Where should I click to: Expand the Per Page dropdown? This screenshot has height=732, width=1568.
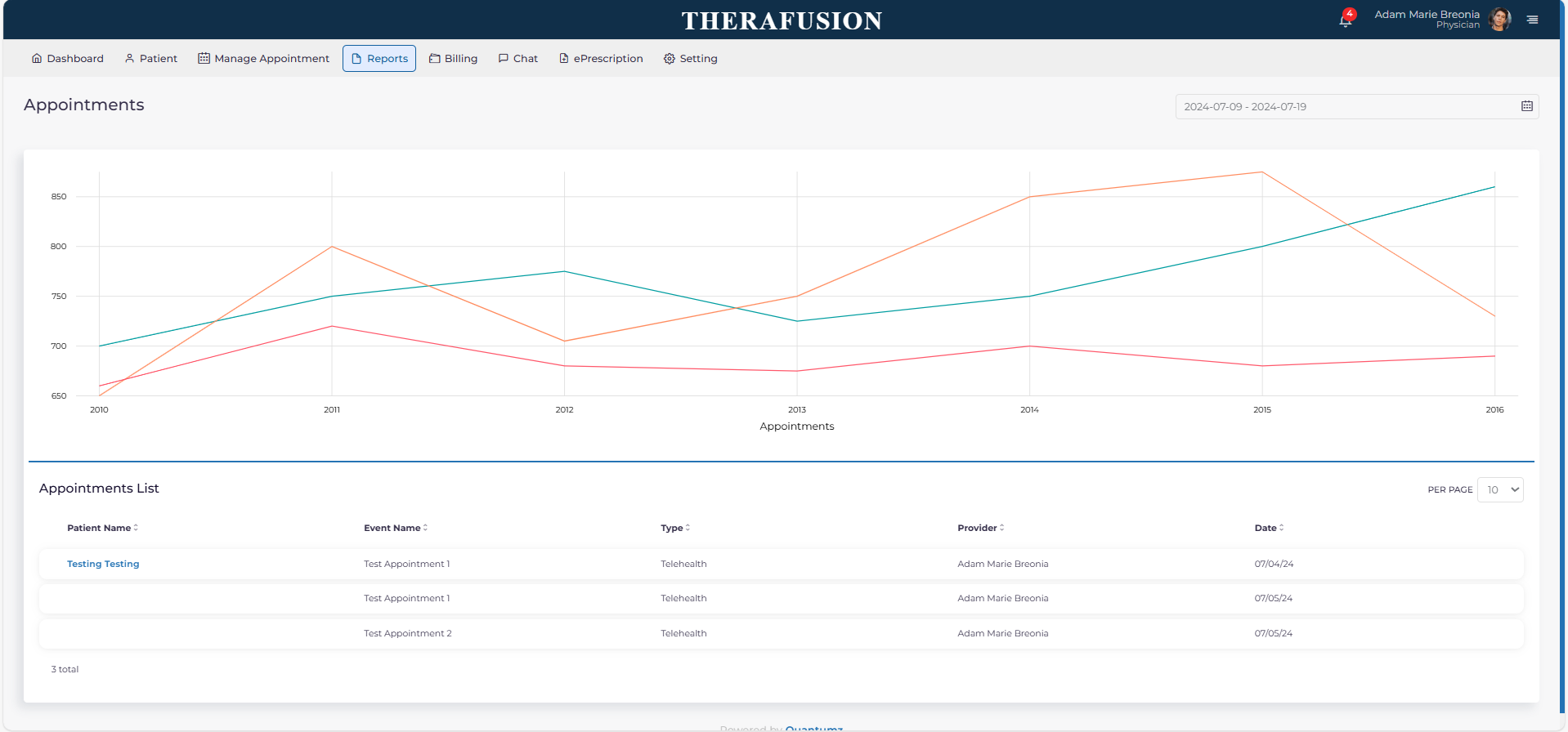pyautogui.click(x=1499, y=490)
